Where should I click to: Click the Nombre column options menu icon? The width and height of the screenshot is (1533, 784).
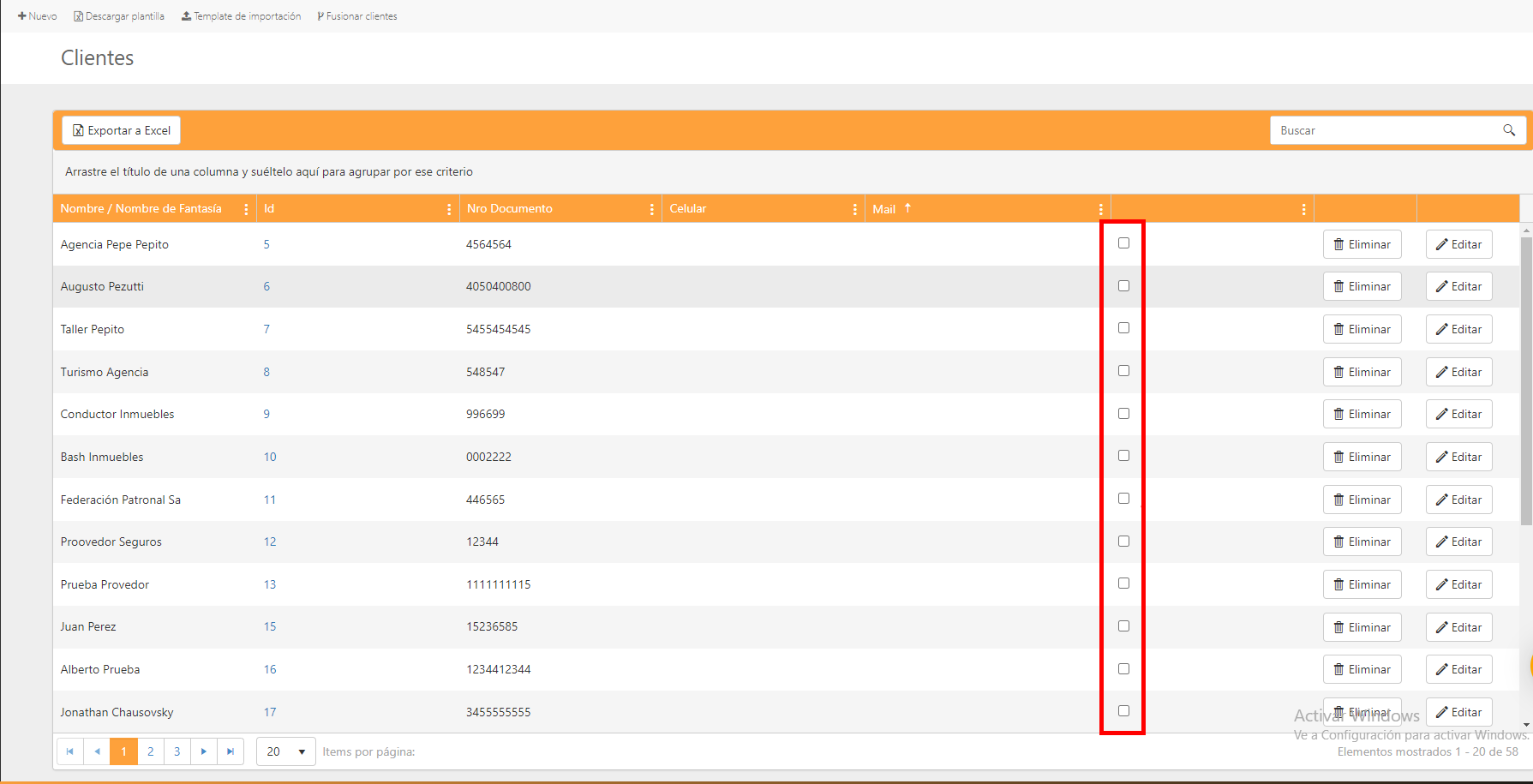tap(247, 209)
